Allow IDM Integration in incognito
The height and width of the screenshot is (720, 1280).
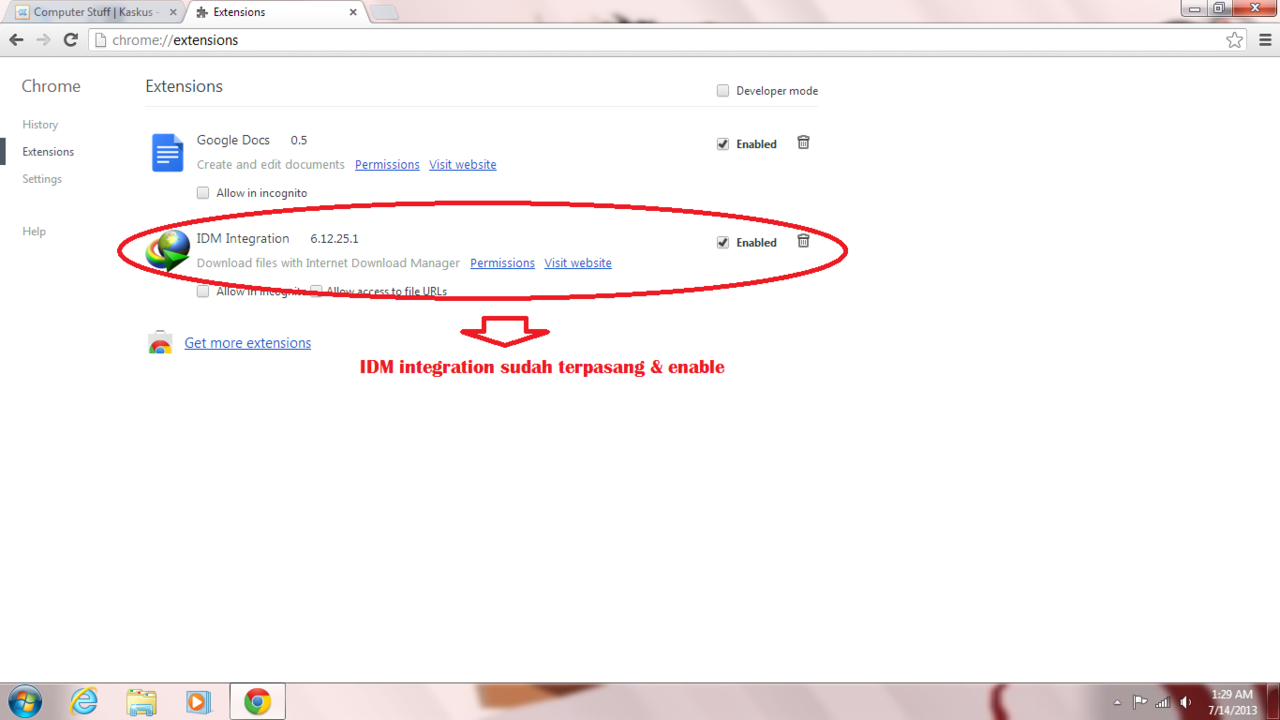pos(203,291)
